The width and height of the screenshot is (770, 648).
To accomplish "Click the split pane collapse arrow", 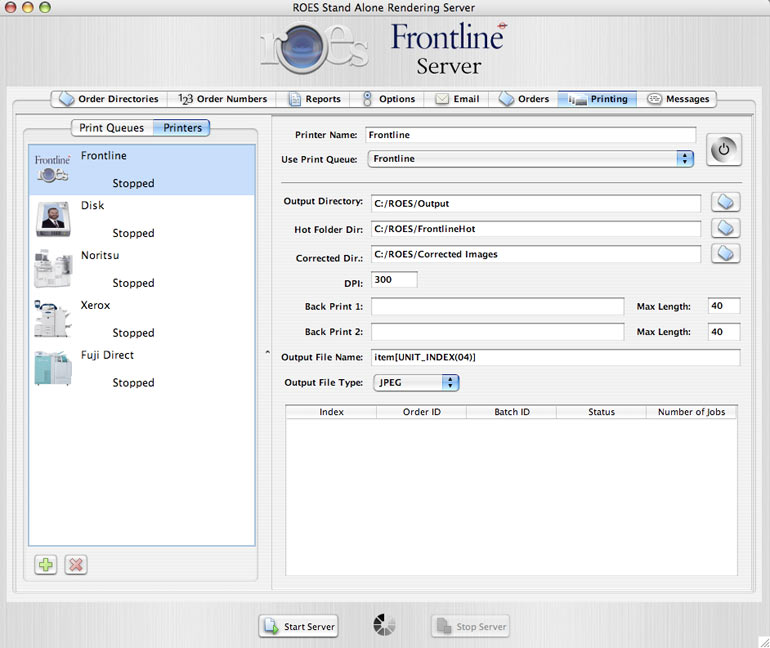I will pos(268,351).
